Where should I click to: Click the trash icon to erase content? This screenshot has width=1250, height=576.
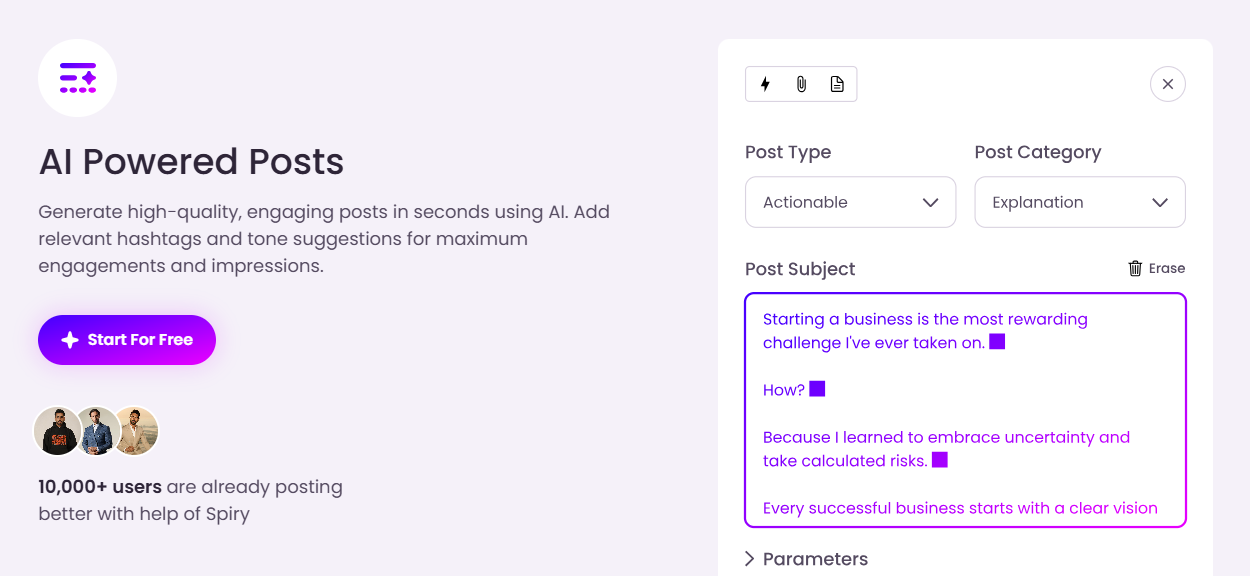(x=1133, y=268)
